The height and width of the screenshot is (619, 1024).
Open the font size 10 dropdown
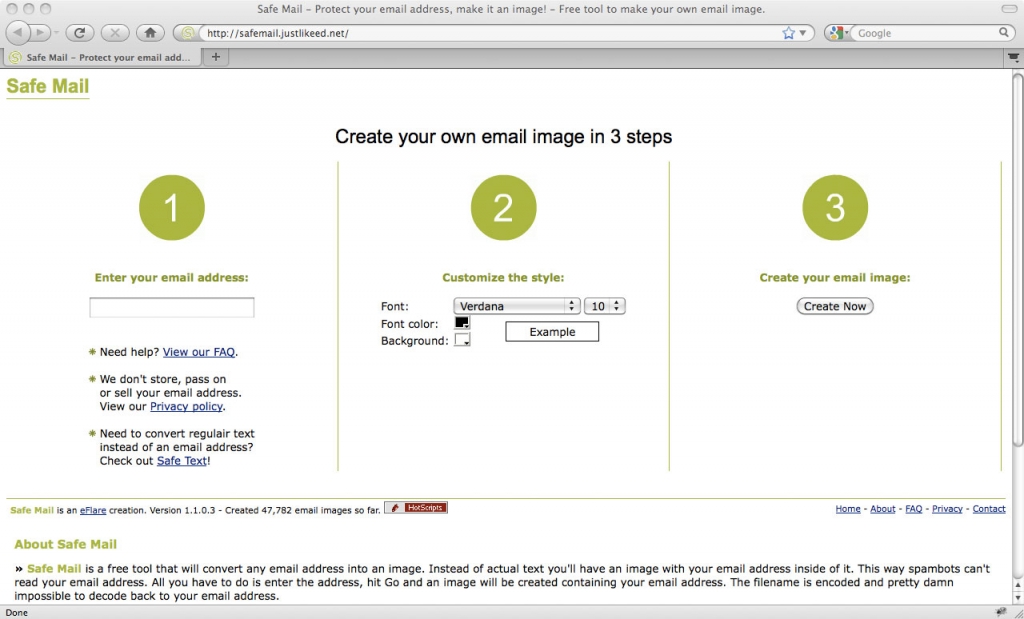pyautogui.click(x=605, y=306)
